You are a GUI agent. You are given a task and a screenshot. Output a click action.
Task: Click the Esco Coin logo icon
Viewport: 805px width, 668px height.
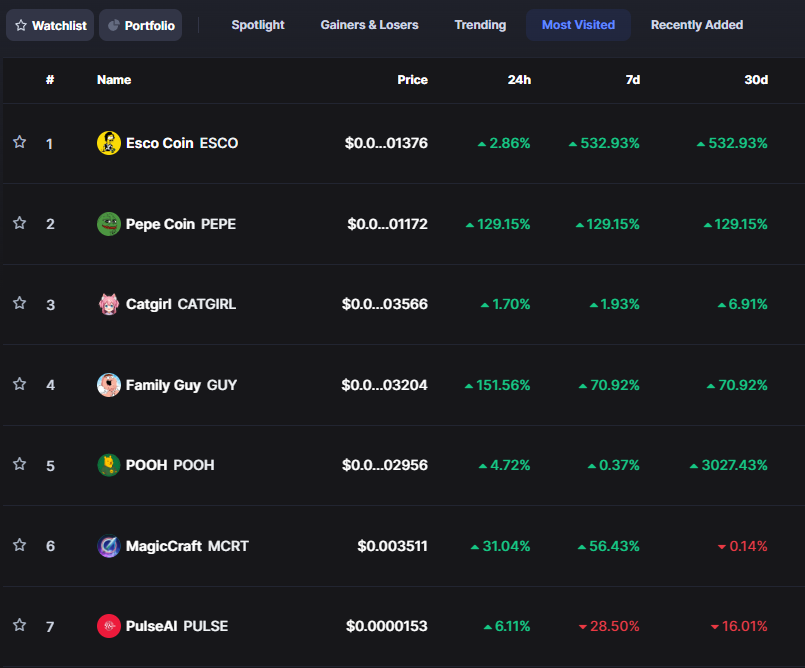(x=109, y=143)
